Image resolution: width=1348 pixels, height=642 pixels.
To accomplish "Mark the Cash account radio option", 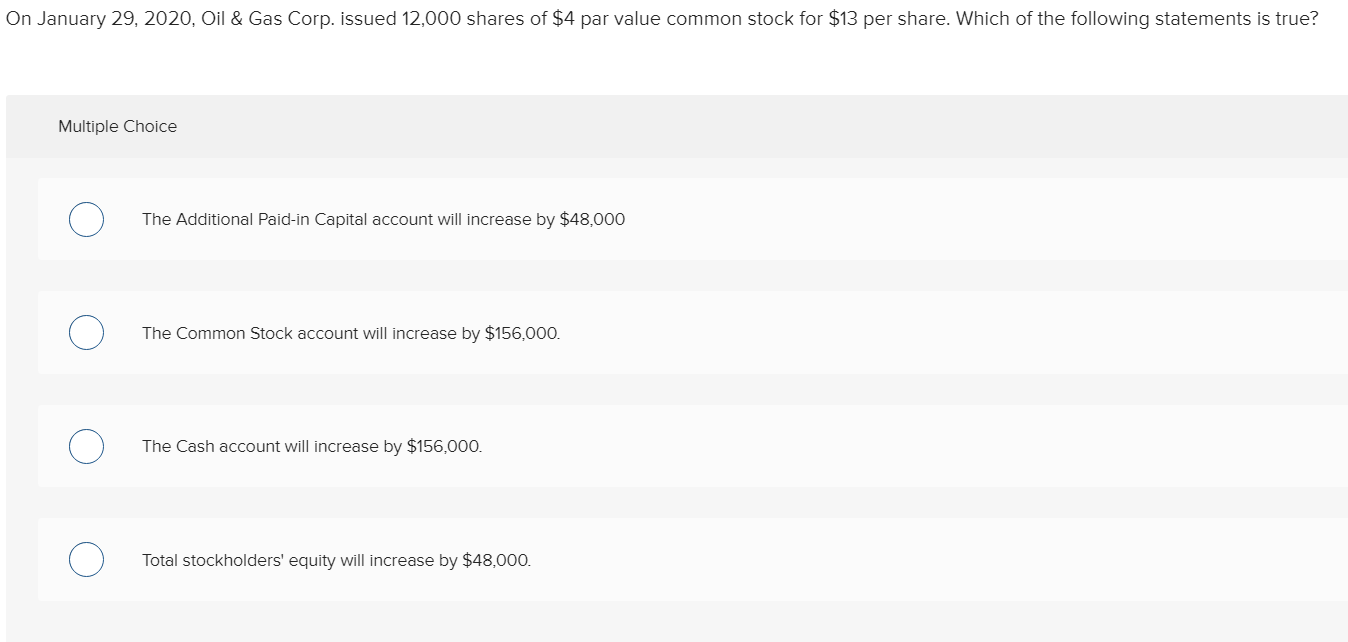I will [x=87, y=446].
